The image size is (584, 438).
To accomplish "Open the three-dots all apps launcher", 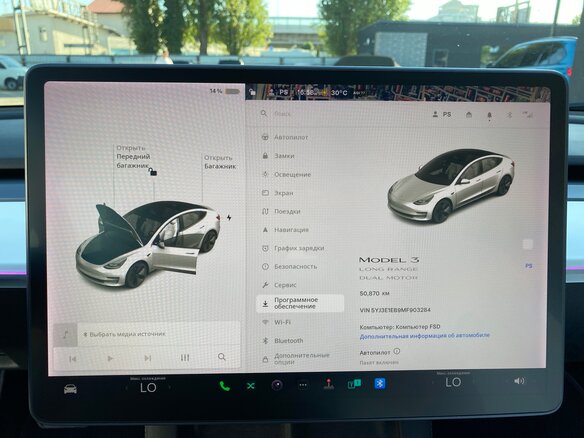I will 303,385.
